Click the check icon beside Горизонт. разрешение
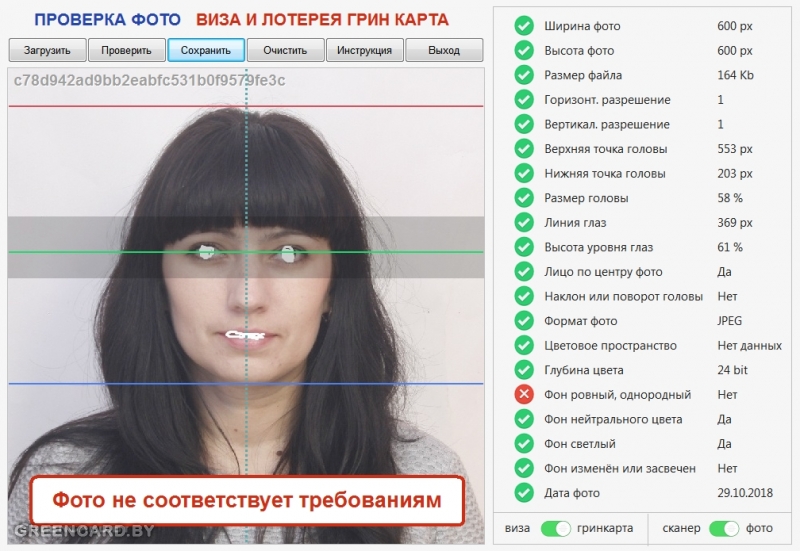Image resolution: width=800 pixels, height=551 pixels. (524, 99)
